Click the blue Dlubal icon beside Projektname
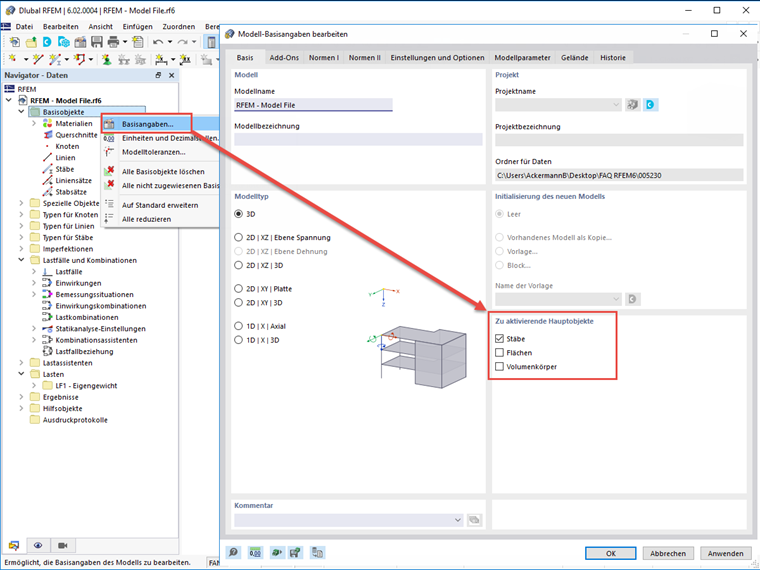Screen dimensions: 760x570 pyautogui.click(x=650, y=105)
